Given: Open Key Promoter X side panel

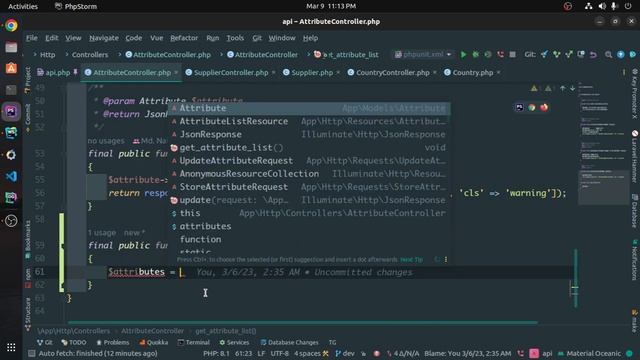Looking at the screenshot, I should click(x=635, y=93).
